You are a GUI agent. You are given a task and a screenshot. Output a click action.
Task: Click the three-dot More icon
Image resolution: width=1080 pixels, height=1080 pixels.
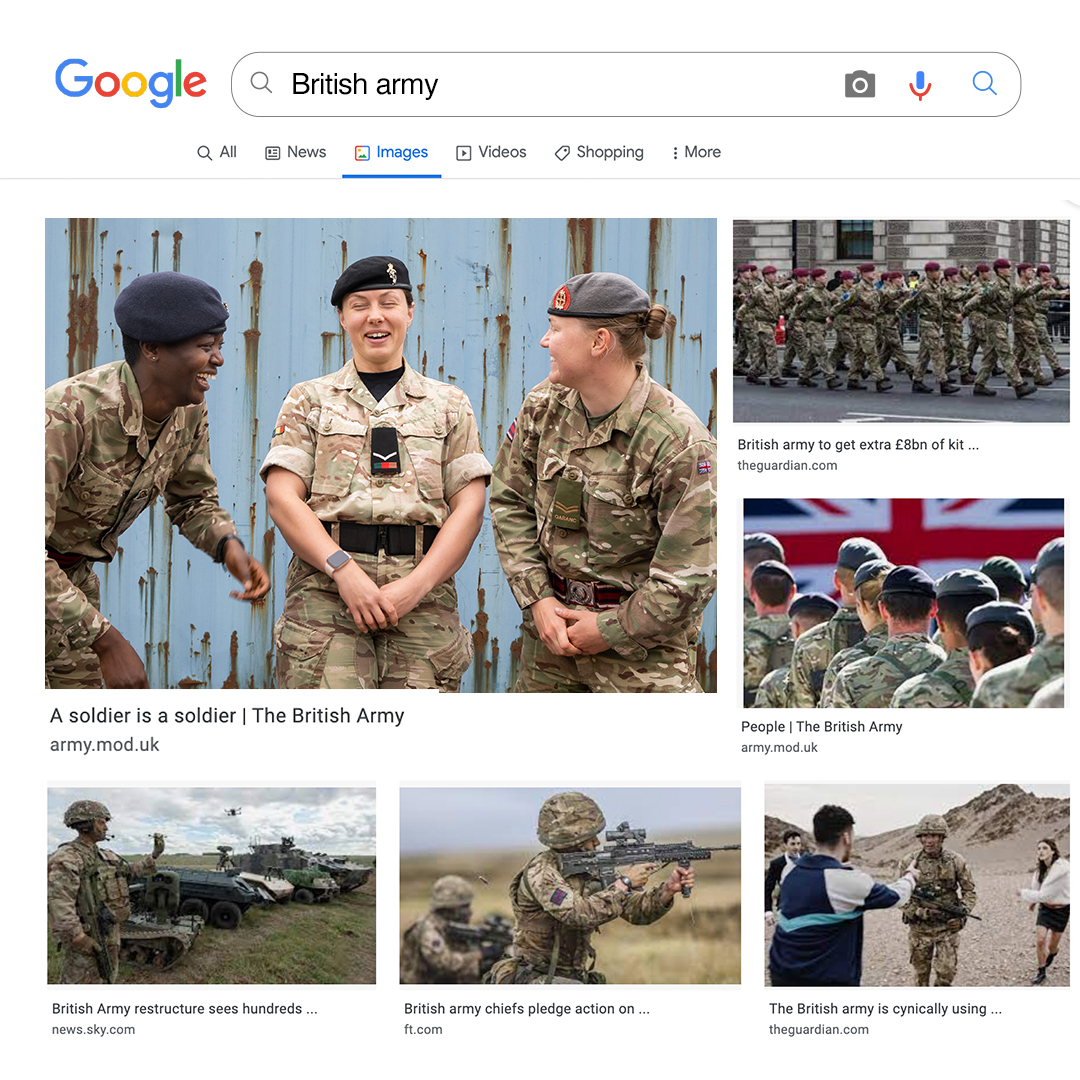point(675,153)
